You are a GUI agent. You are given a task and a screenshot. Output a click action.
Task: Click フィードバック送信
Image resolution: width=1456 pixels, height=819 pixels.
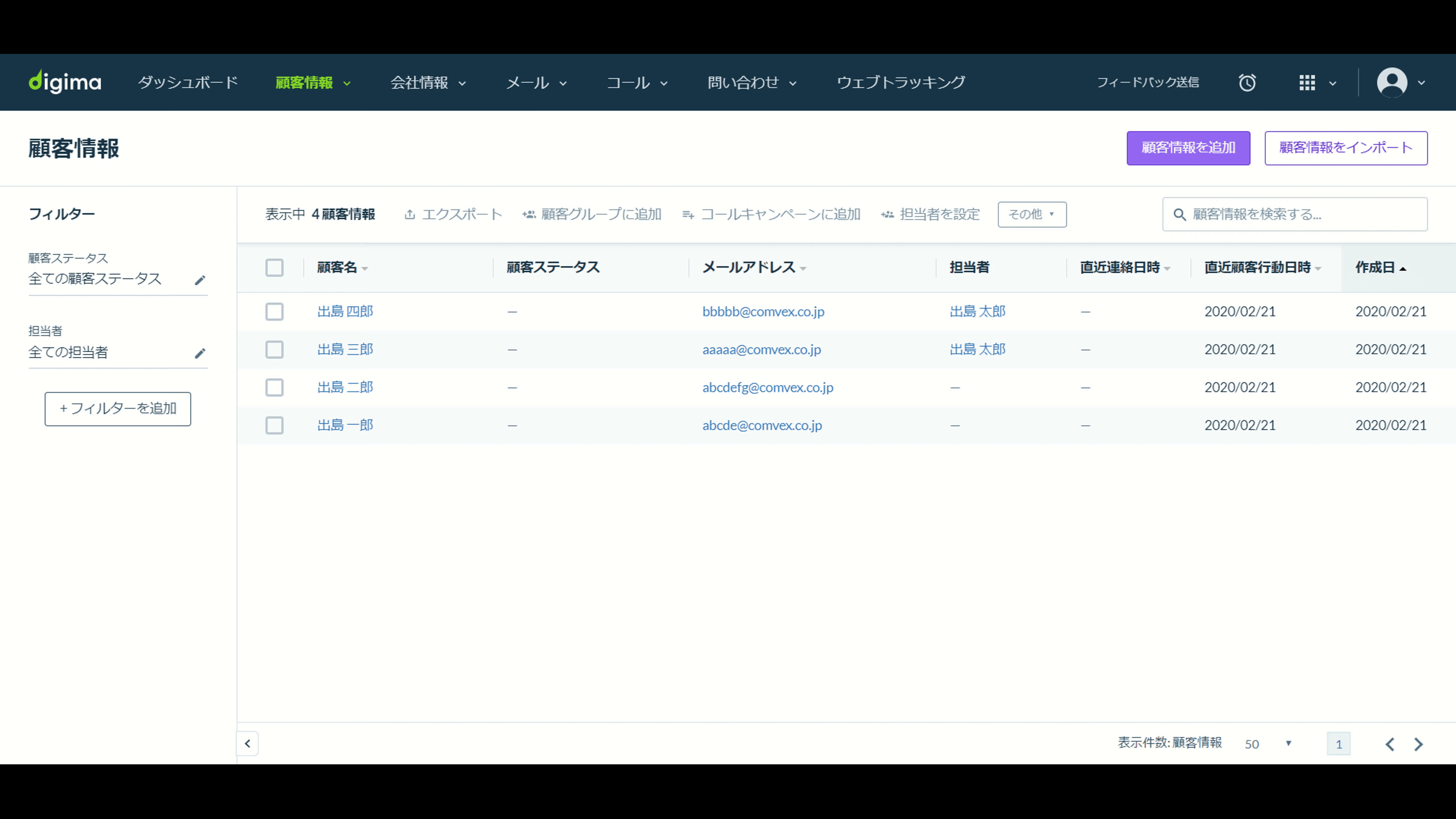(1148, 83)
